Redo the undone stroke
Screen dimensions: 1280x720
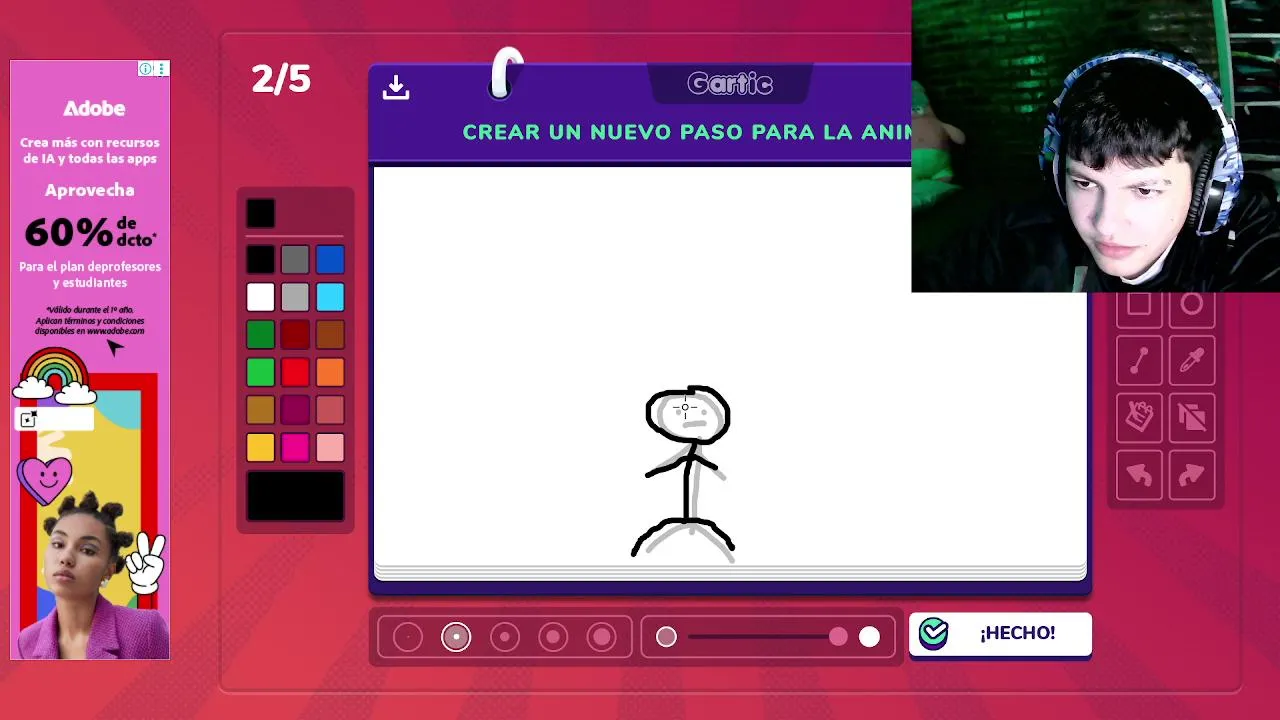(1191, 475)
